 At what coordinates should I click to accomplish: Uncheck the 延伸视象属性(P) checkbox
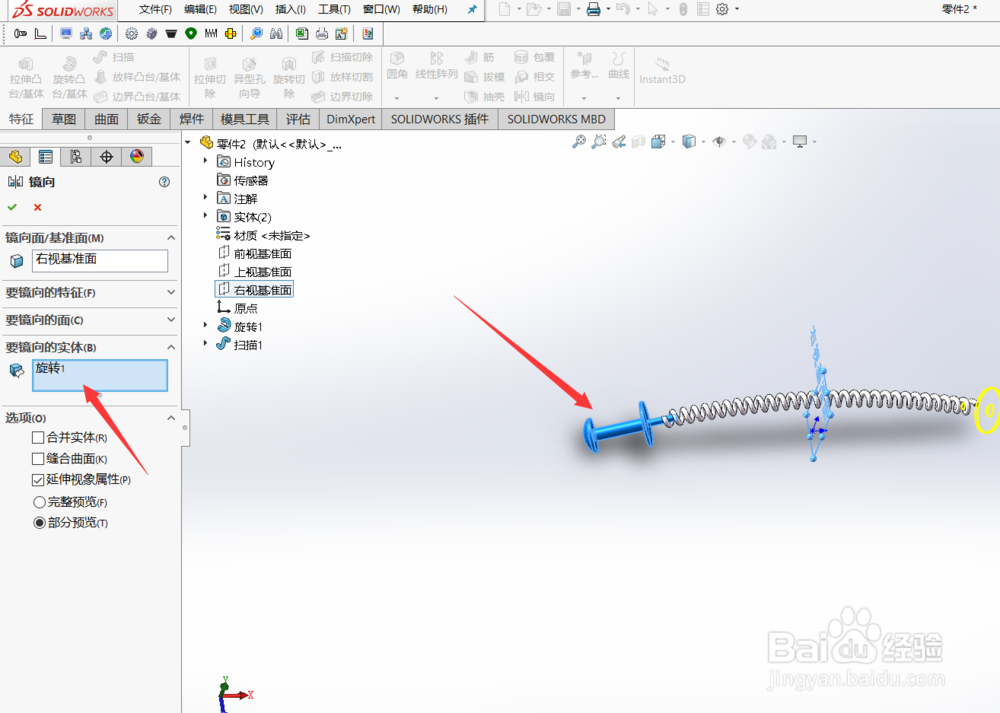coord(38,480)
